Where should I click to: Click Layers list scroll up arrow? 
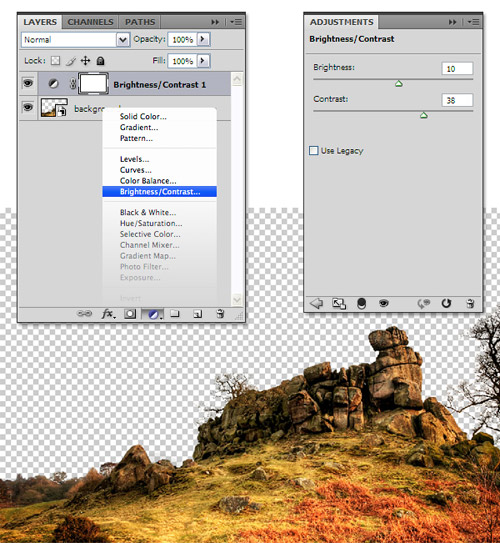(237, 79)
